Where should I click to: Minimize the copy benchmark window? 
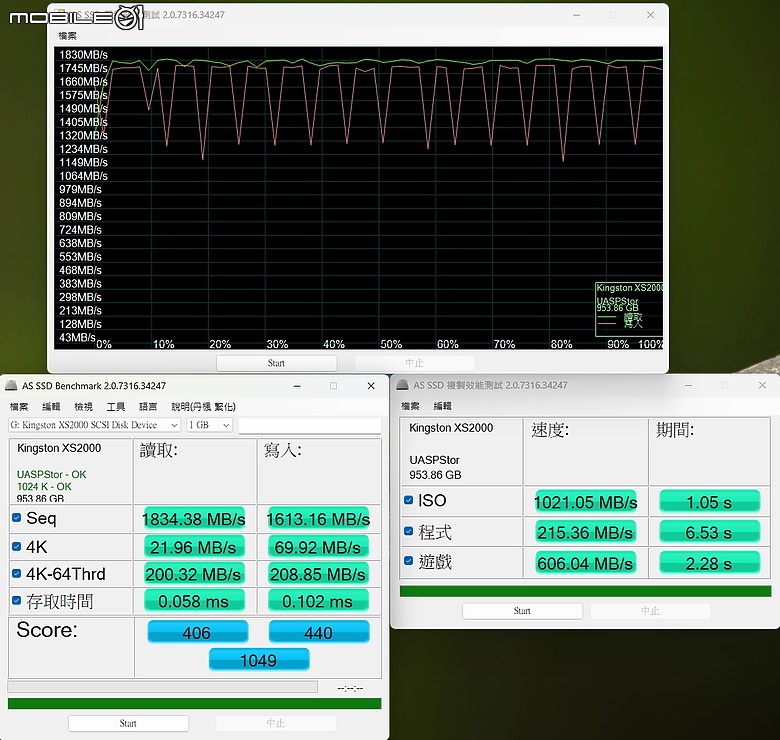tap(688, 385)
